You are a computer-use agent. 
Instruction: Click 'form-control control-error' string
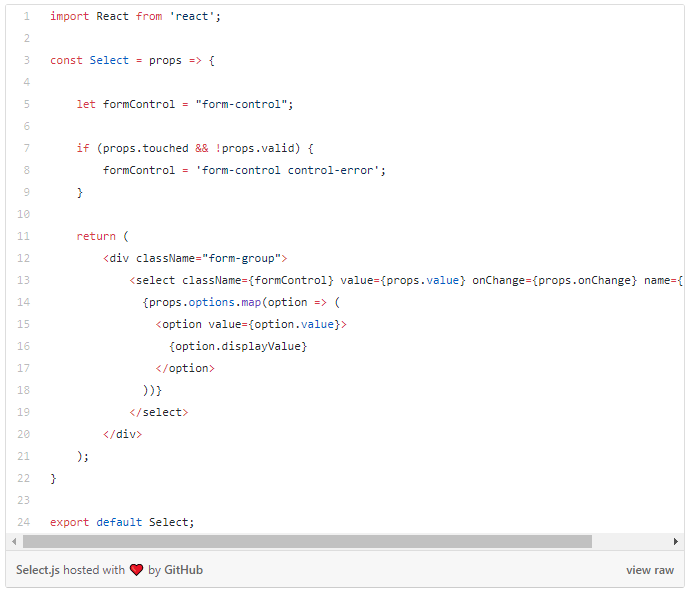point(287,170)
